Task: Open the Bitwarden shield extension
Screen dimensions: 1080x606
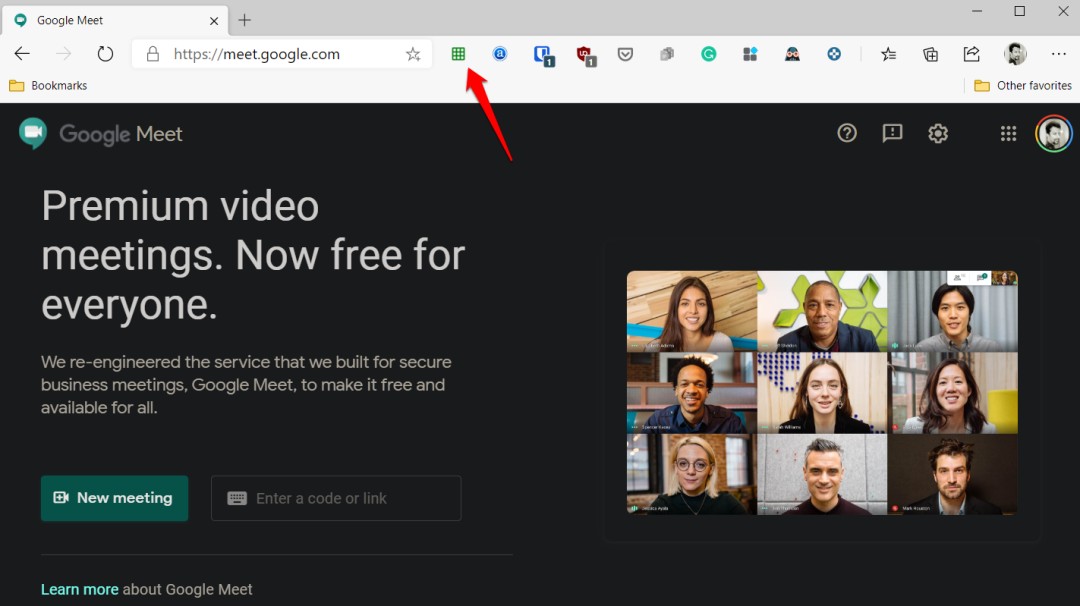Action: (543, 55)
